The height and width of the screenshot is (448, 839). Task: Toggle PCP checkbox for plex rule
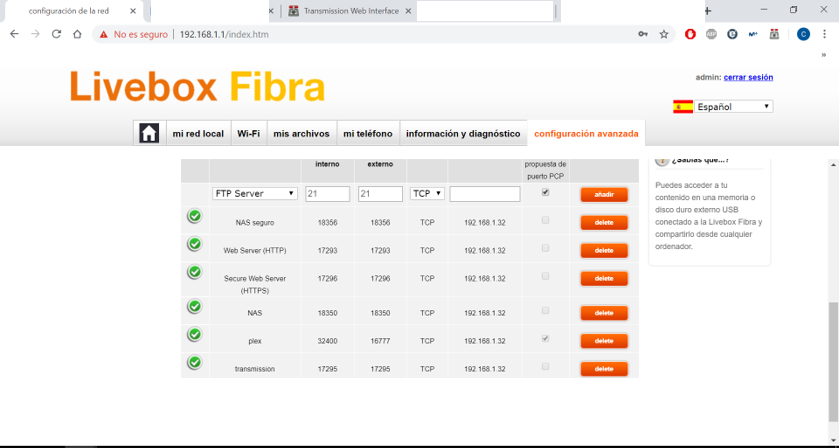[x=545, y=339]
